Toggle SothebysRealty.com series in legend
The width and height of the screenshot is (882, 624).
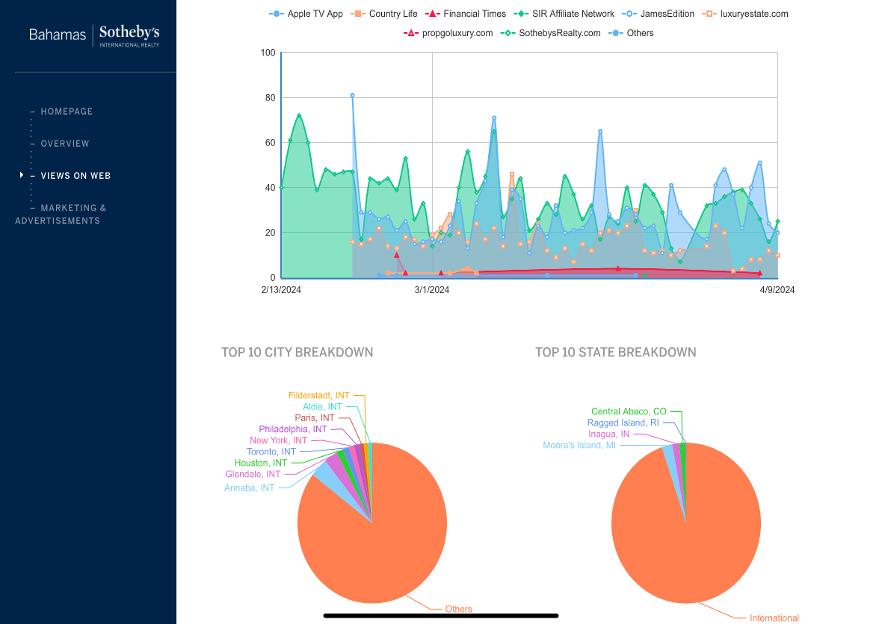pos(550,33)
